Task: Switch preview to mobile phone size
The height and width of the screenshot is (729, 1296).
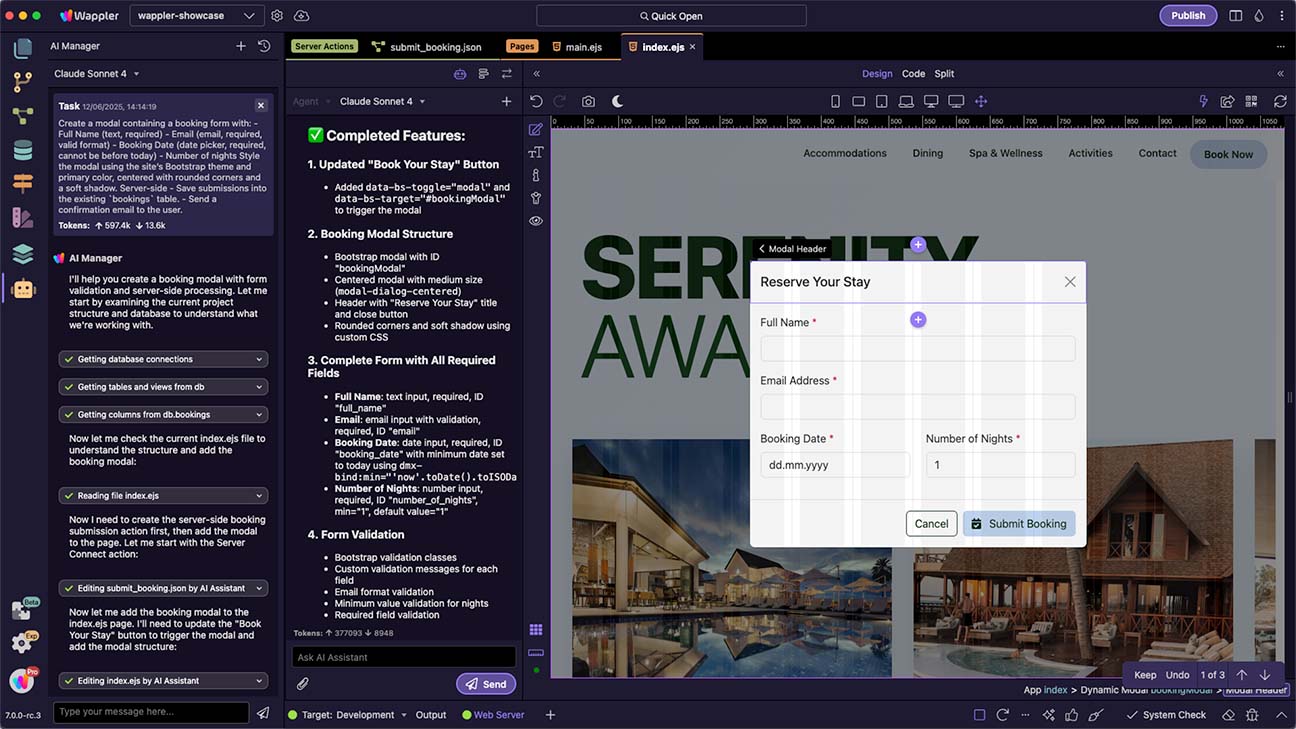Action: (835, 101)
